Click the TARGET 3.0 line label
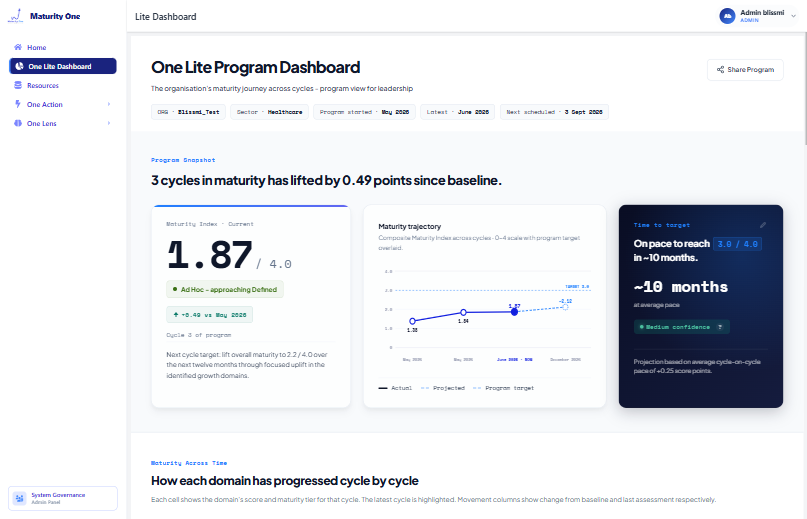This screenshot has height=519, width=807. click(x=577, y=286)
